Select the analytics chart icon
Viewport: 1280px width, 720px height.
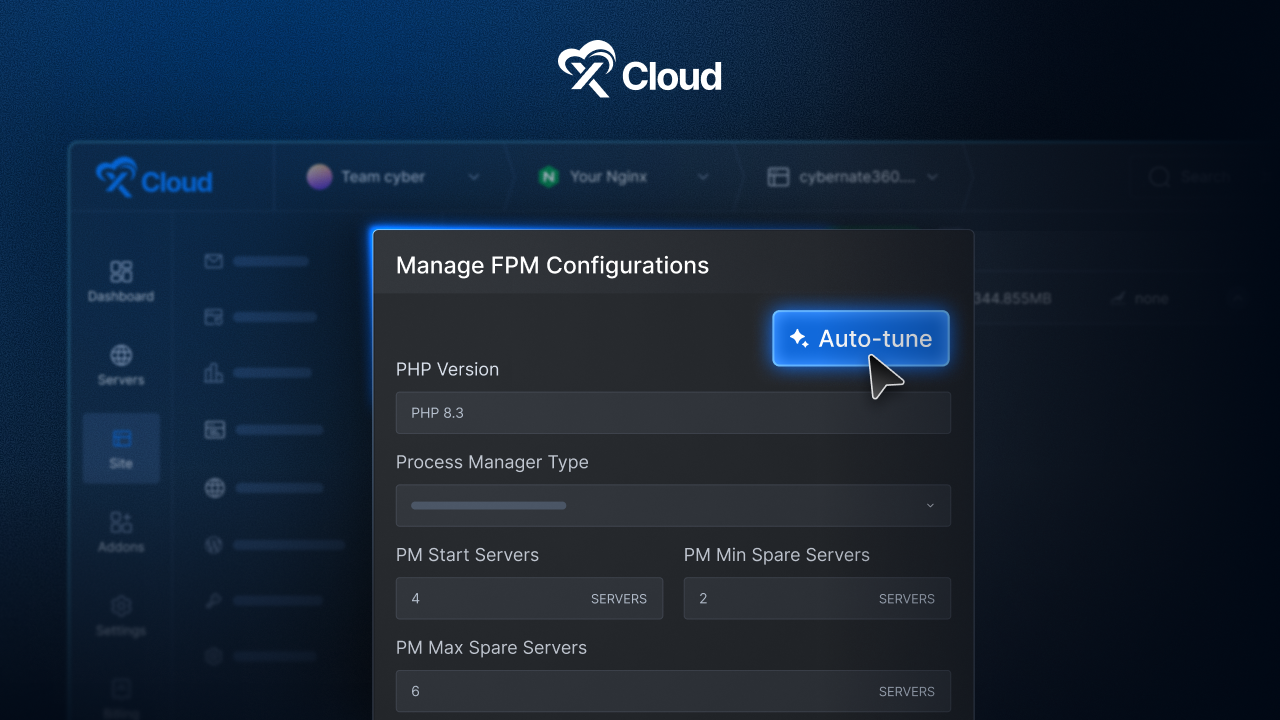click(213, 372)
